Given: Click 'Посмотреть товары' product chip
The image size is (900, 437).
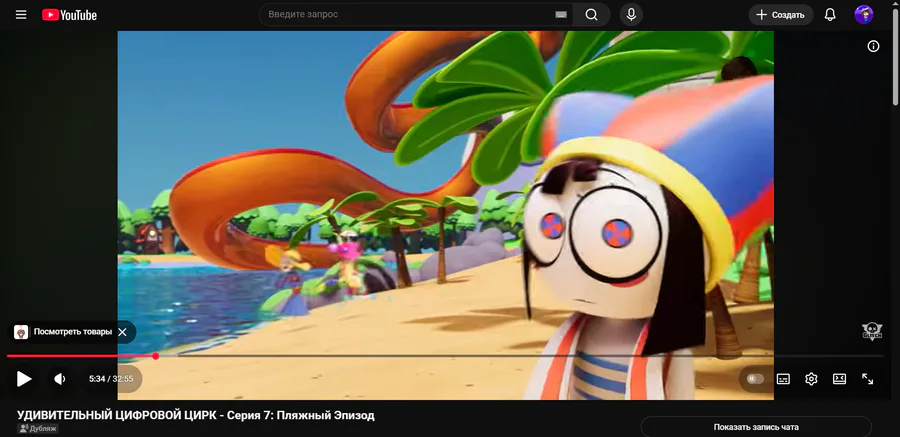Looking at the screenshot, I should click(73, 332).
